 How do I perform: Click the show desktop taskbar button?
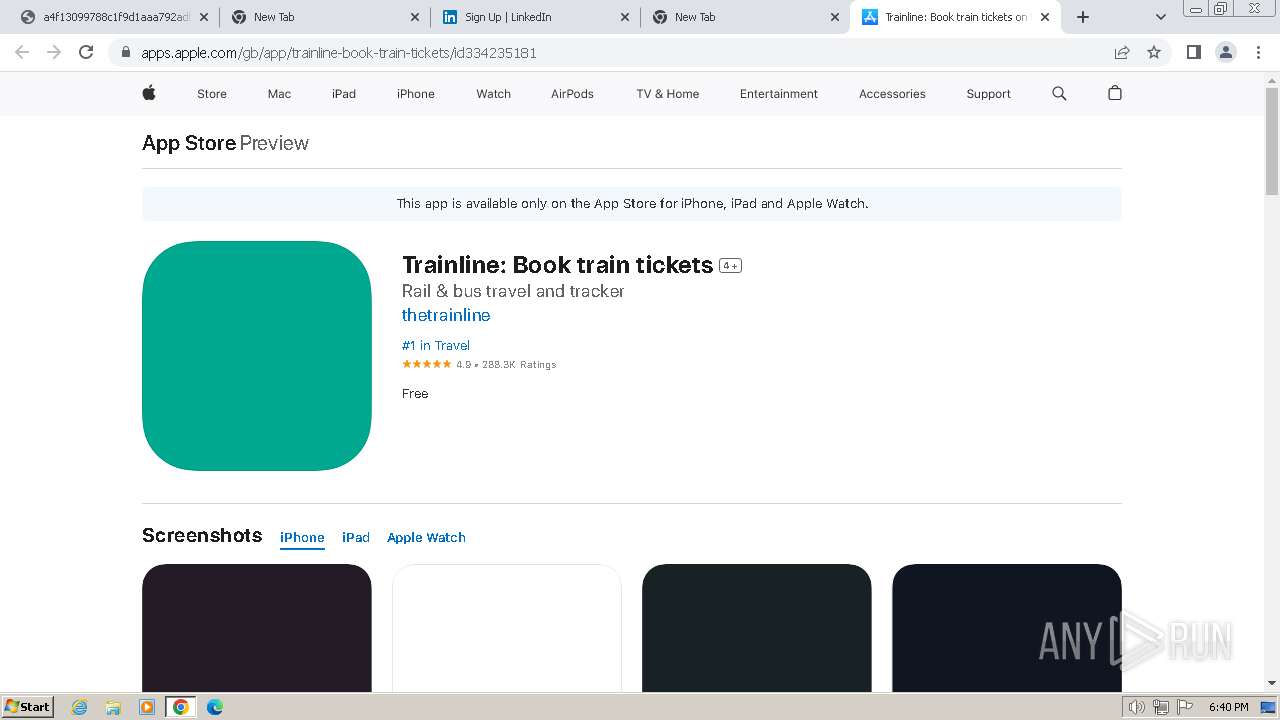1268,707
